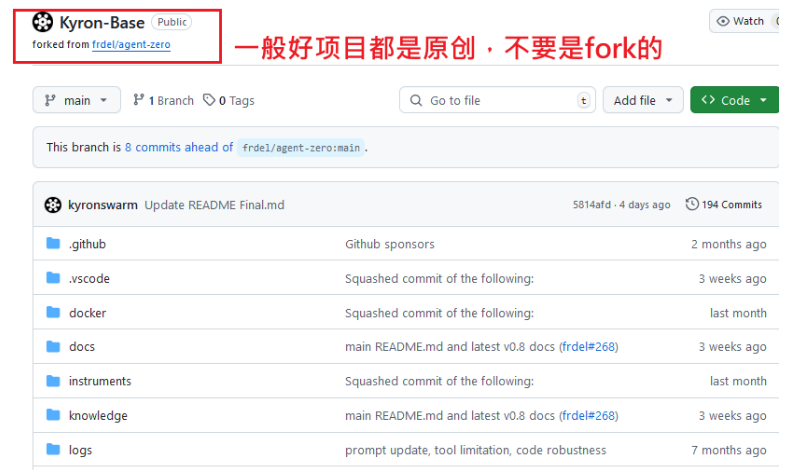Click the kyronswarm commit author avatar

[x=53, y=205]
